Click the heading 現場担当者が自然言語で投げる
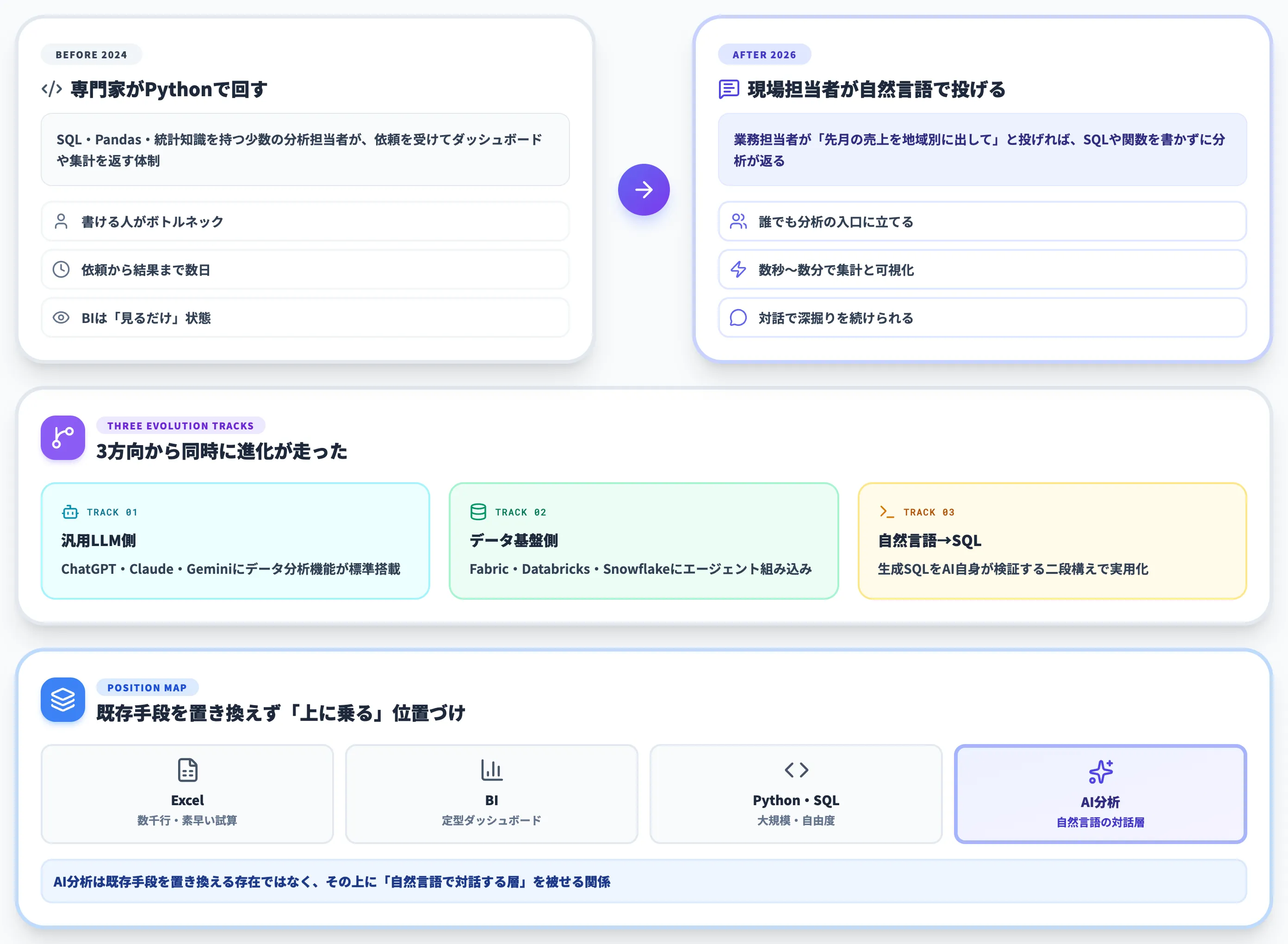1288x944 pixels. click(877, 89)
